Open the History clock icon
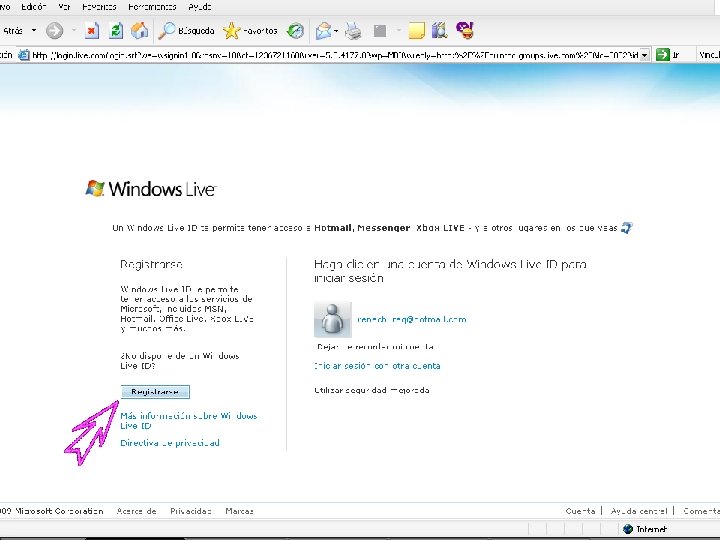Viewport: 720px width, 540px height. click(x=295, y=31)
